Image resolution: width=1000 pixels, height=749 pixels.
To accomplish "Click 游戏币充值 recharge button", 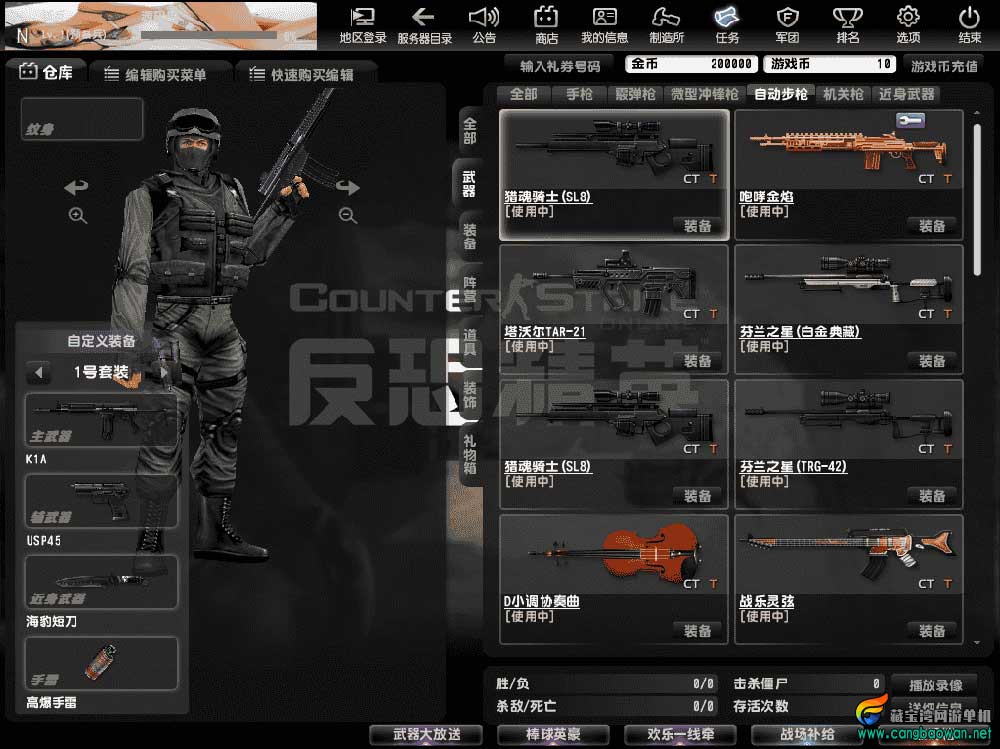I will [944, 66].
